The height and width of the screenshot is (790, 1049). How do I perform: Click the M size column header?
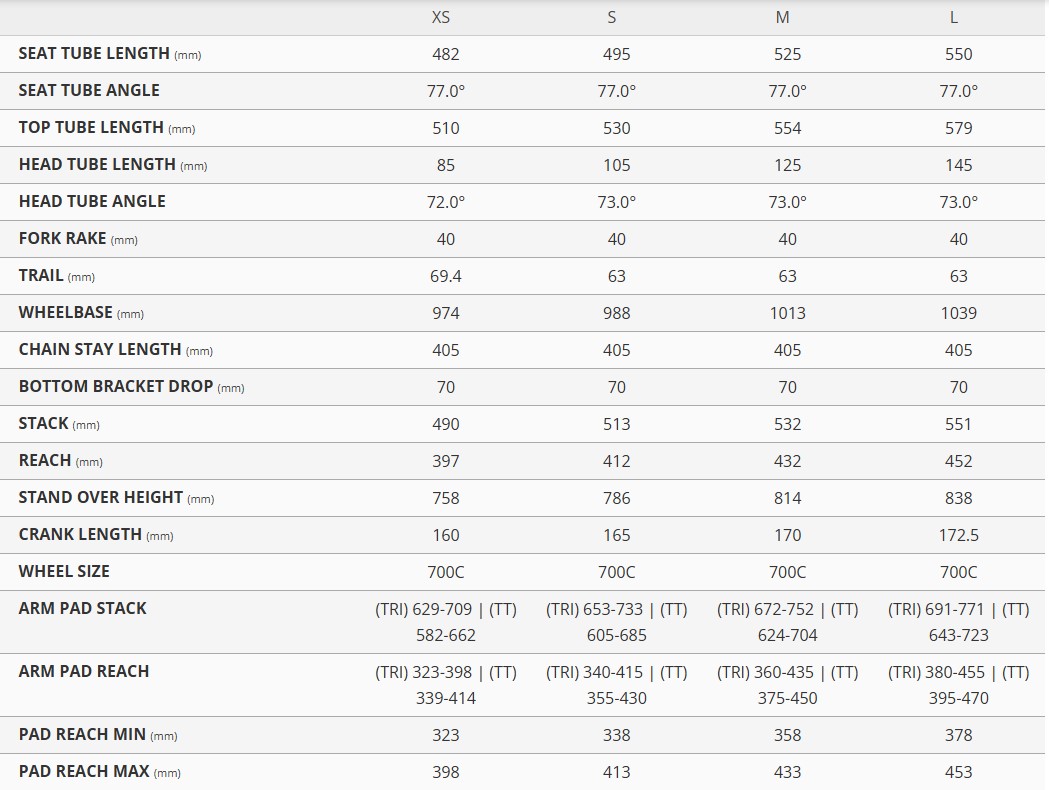(783, 17)
